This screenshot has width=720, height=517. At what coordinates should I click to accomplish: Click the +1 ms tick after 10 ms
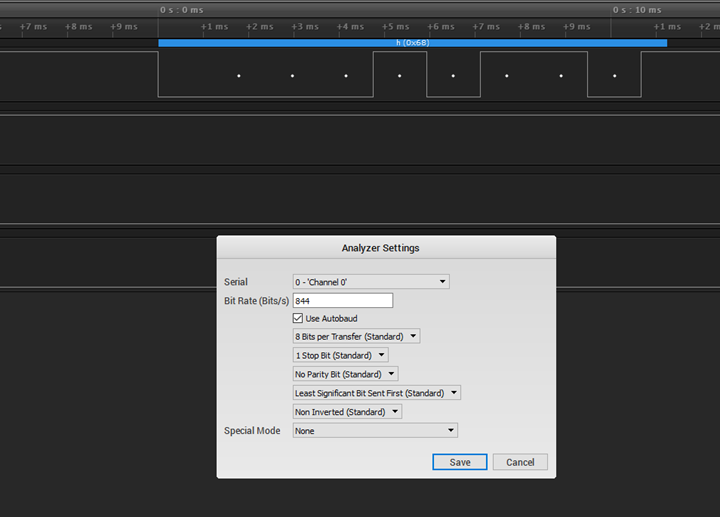667,27
